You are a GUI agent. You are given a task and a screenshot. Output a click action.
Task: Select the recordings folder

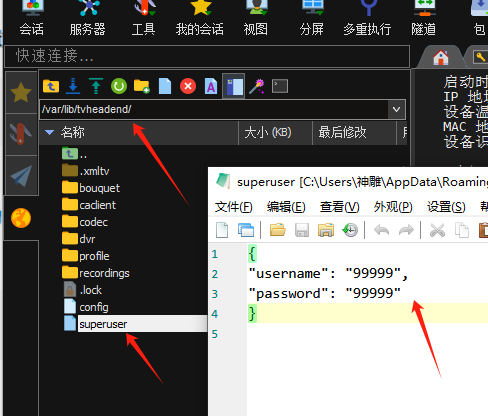(96, 273)
